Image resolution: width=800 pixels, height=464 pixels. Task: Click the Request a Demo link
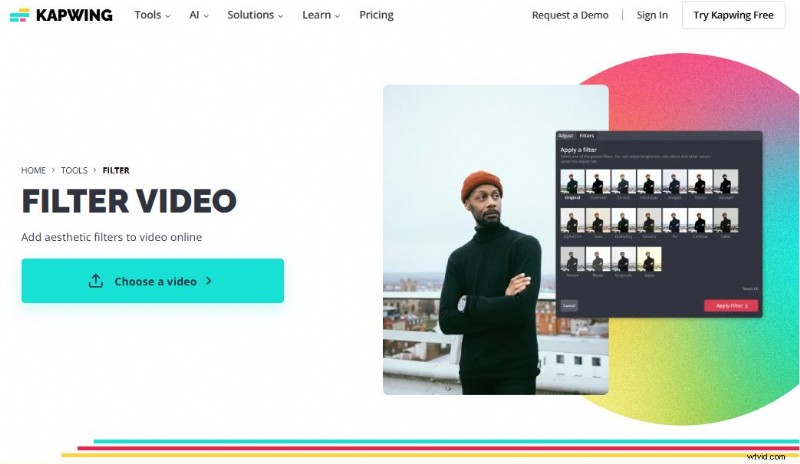[569, 15]
